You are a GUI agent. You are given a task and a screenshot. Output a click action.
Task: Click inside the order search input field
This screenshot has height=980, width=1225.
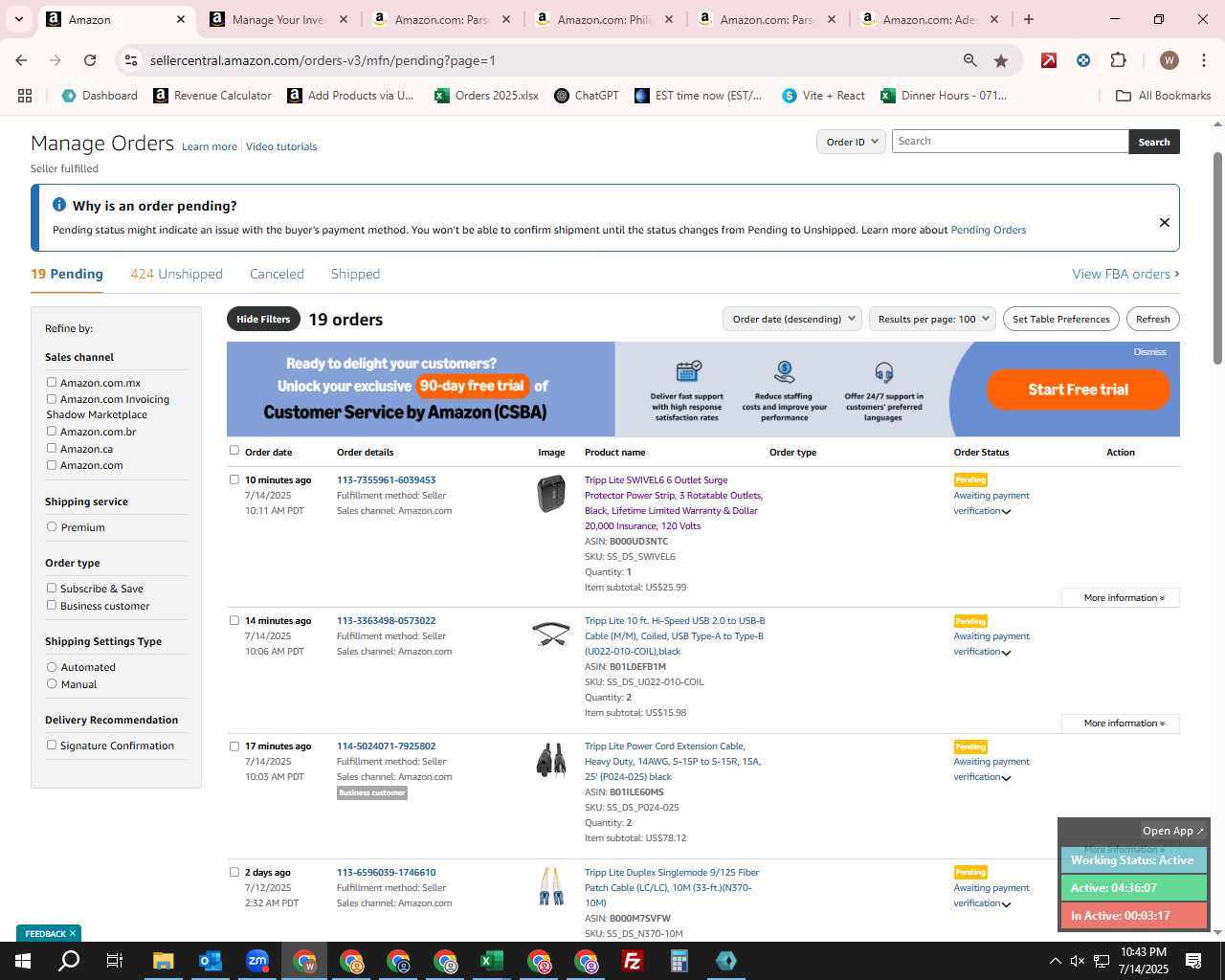click(x=1010, y=141)
